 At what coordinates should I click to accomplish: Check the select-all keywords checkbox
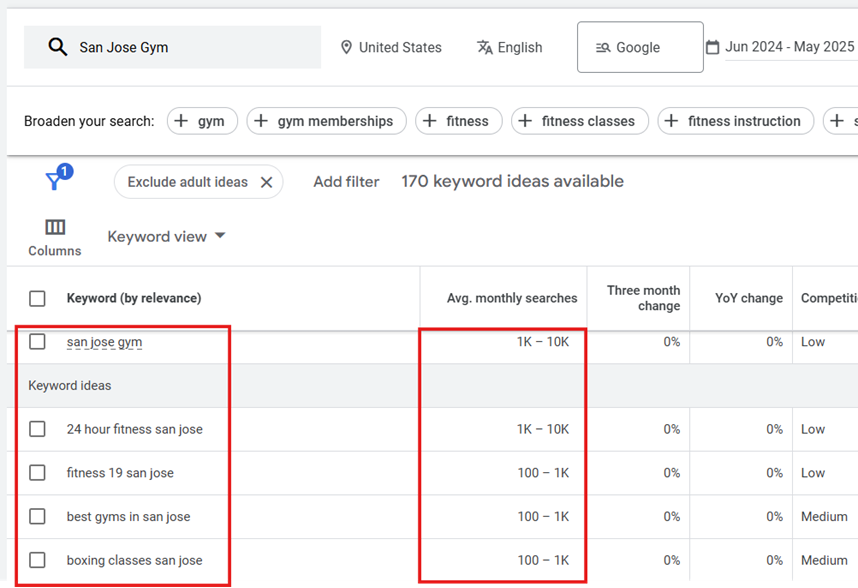[x=37, y=299]
